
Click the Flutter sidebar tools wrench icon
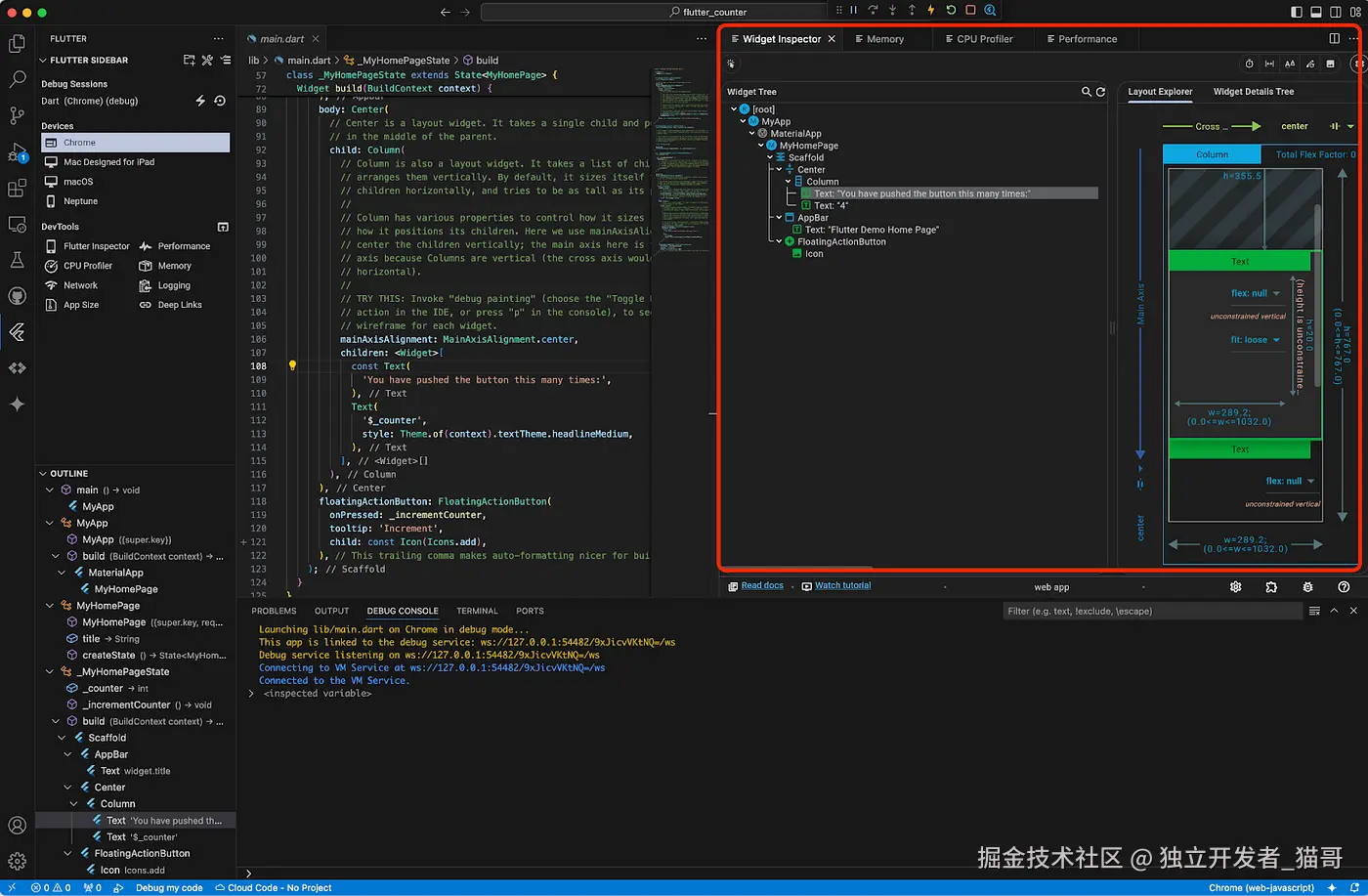207,61
